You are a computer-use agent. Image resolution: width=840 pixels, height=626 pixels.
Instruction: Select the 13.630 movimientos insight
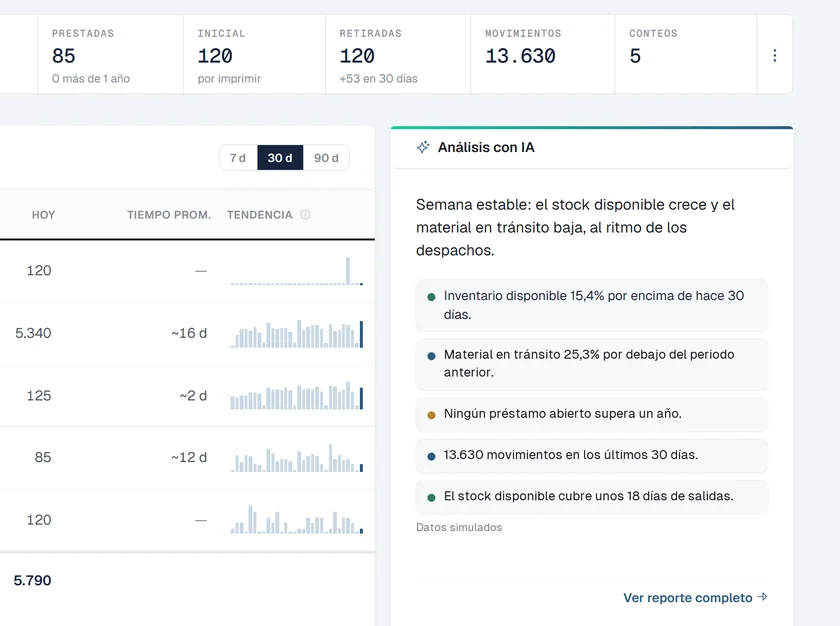click(591, 455)
